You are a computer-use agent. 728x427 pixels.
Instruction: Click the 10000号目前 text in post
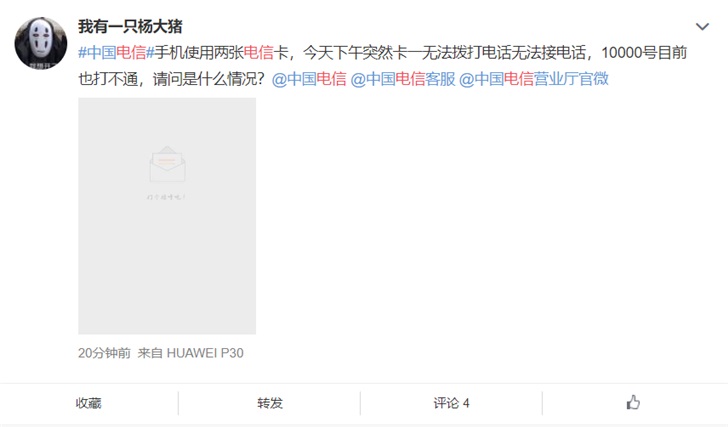pos(644,52)
